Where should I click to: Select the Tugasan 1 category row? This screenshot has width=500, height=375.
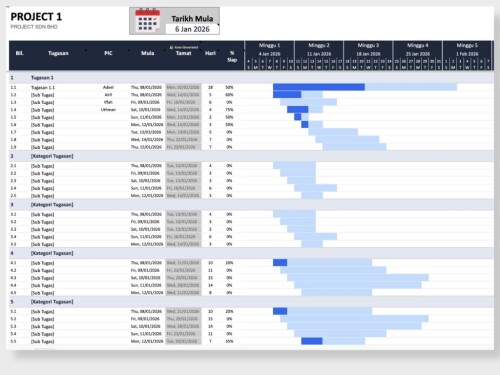(x=251, y=77)
